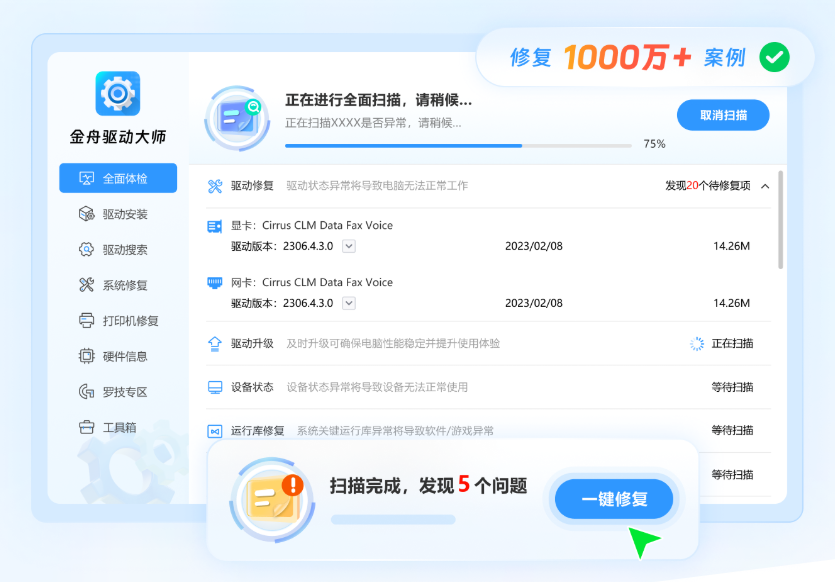The image size is (835, 582).
Task: Click the 一键修复 button
Action: coord(614,499)
